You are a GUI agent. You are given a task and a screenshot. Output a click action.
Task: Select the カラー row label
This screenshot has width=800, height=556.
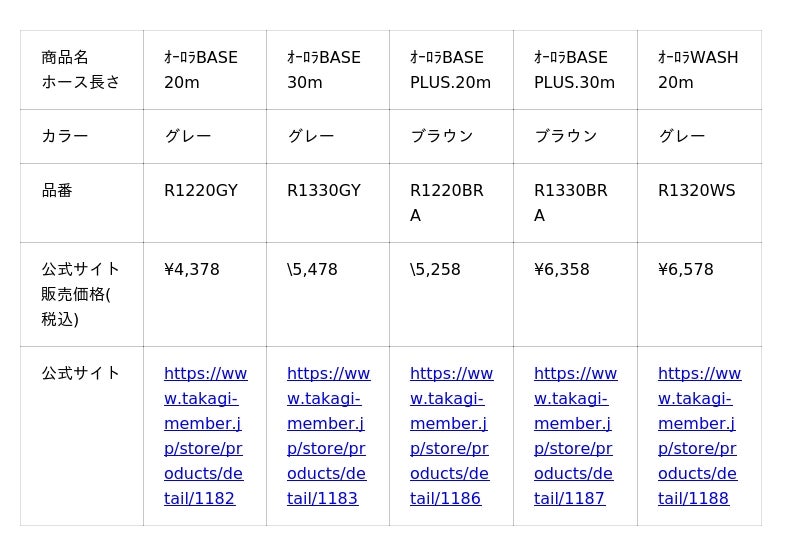pyautogui.click(x=65, y=136)
